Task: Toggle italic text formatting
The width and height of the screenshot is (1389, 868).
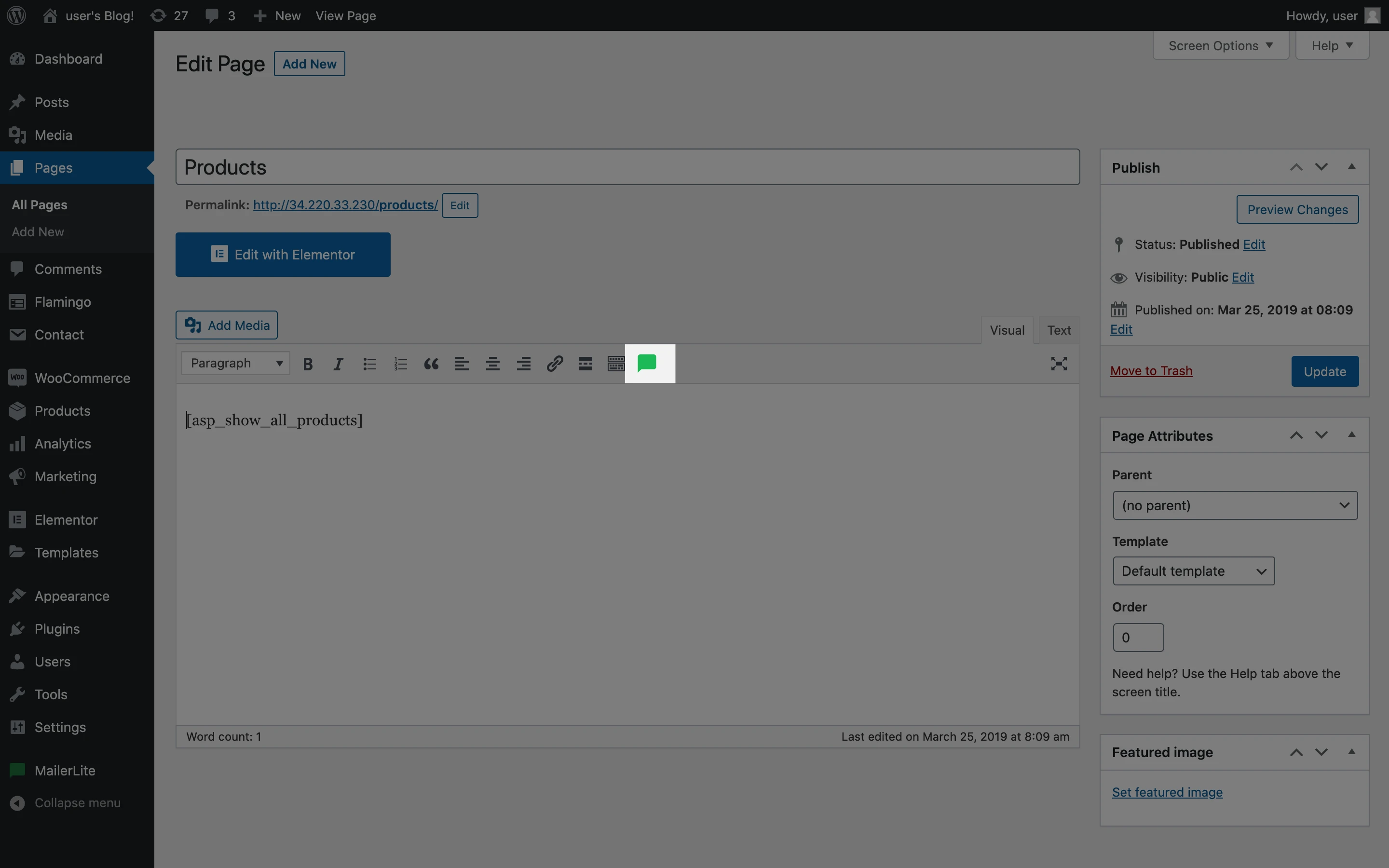Action: [x=339, y=364]
